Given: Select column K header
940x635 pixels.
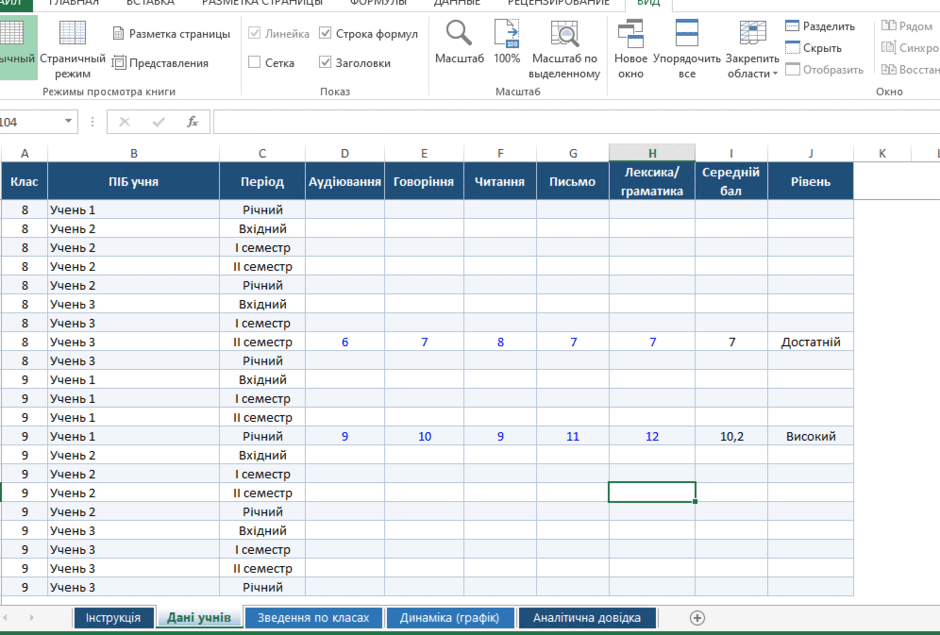Looking at the screenshot, I should tap(882, 153).
